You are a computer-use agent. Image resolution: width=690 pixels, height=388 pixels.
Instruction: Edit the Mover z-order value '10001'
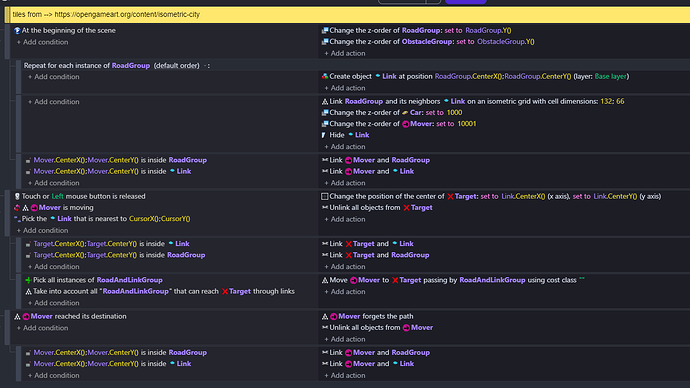[x=466, y=124]
